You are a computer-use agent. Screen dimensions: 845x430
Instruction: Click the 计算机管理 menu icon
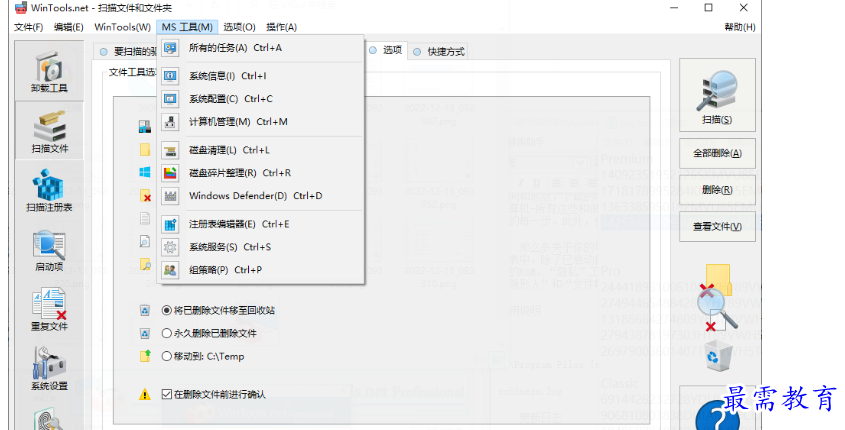(x=170, y=122)
